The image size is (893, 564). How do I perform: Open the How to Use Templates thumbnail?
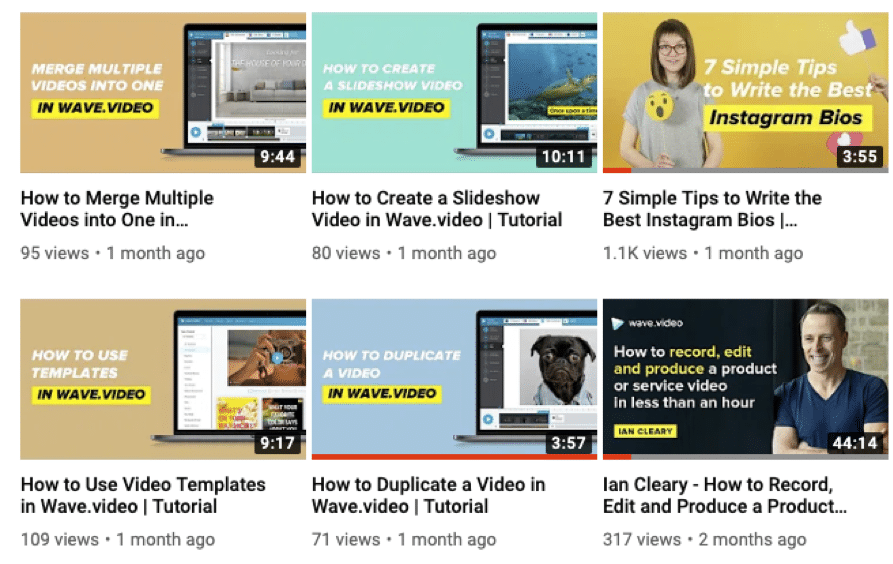pos(163,379)
